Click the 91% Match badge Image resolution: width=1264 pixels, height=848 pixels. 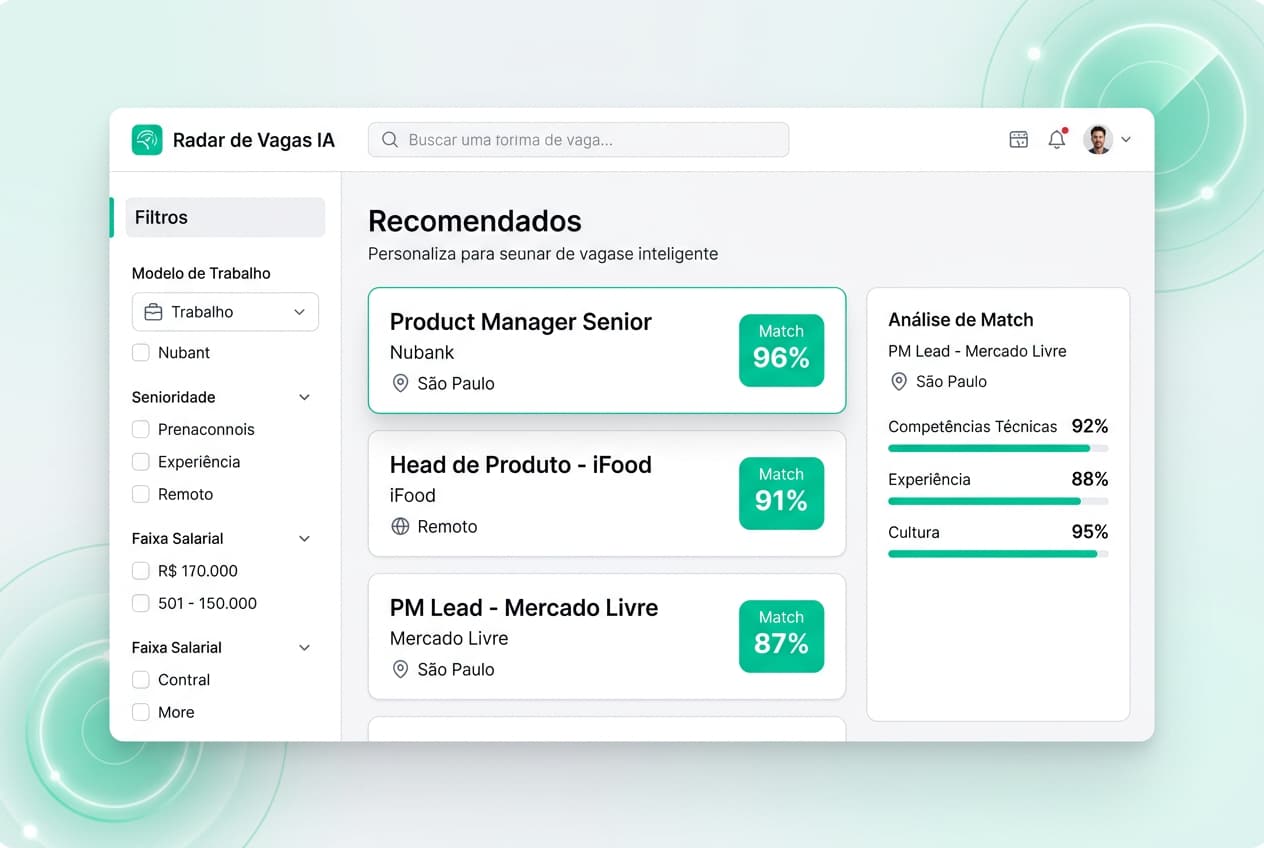tap(781, 493)
